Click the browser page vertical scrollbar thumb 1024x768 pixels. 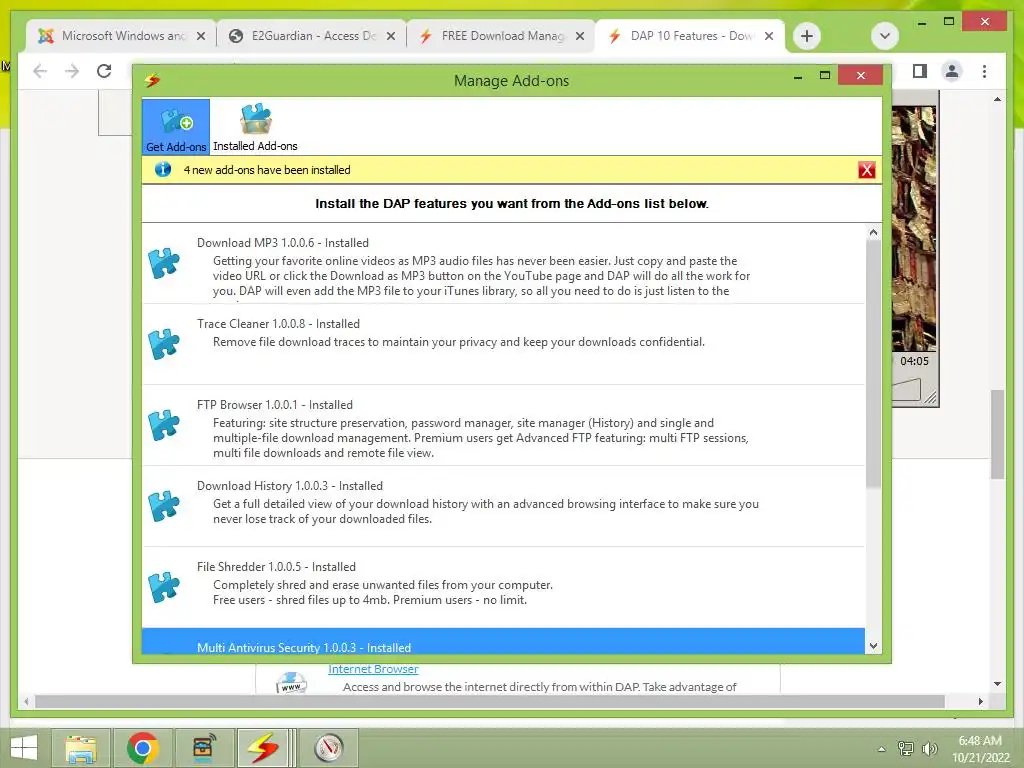(997, 434)
